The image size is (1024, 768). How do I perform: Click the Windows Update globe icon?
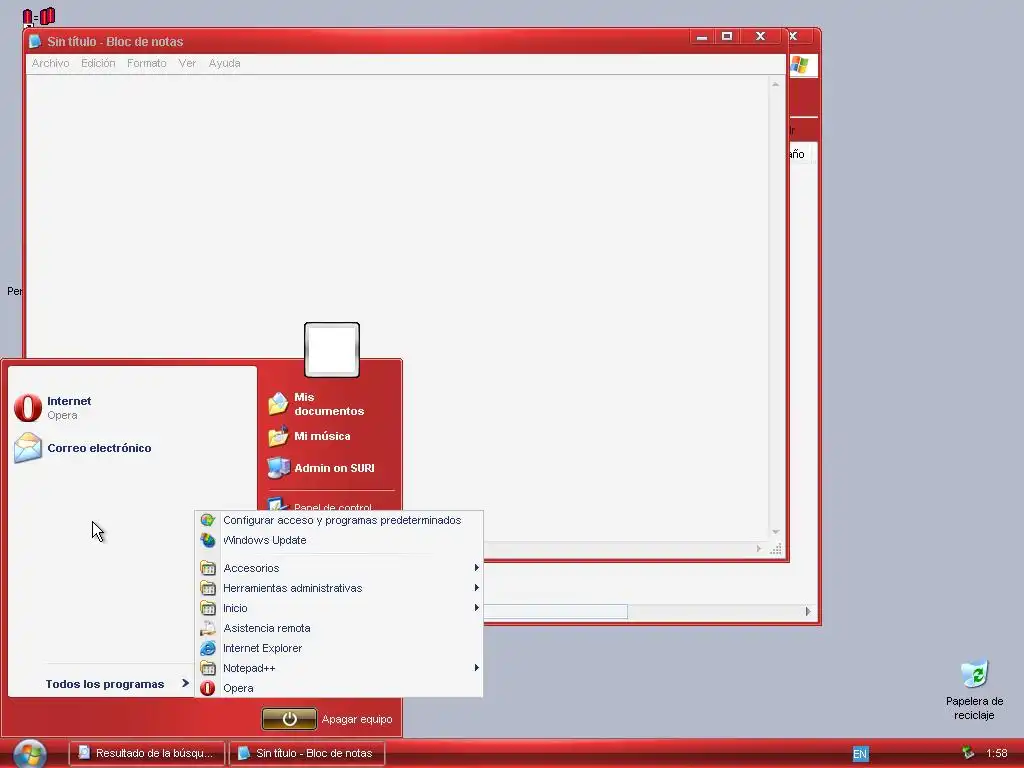coord(208,540)
